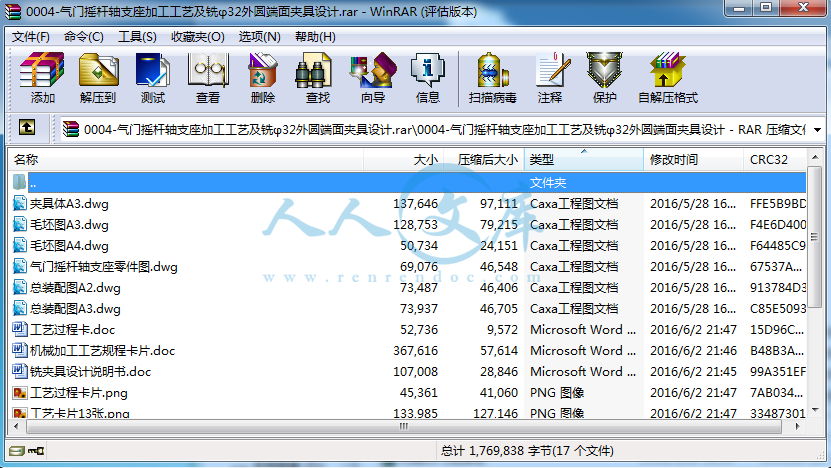Click the size value 107,008
This screenshot has height=468, width=831.
click(x=416, y=372)
